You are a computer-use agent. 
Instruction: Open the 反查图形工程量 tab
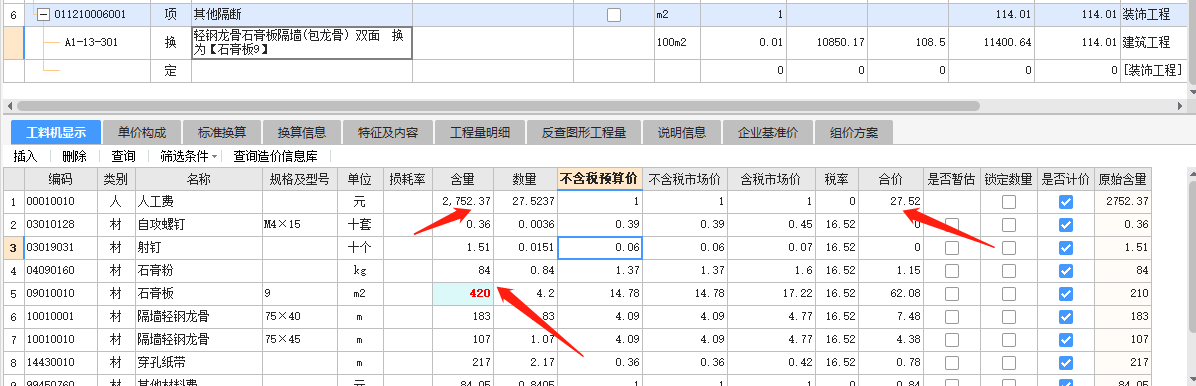[x=584, y=132]
